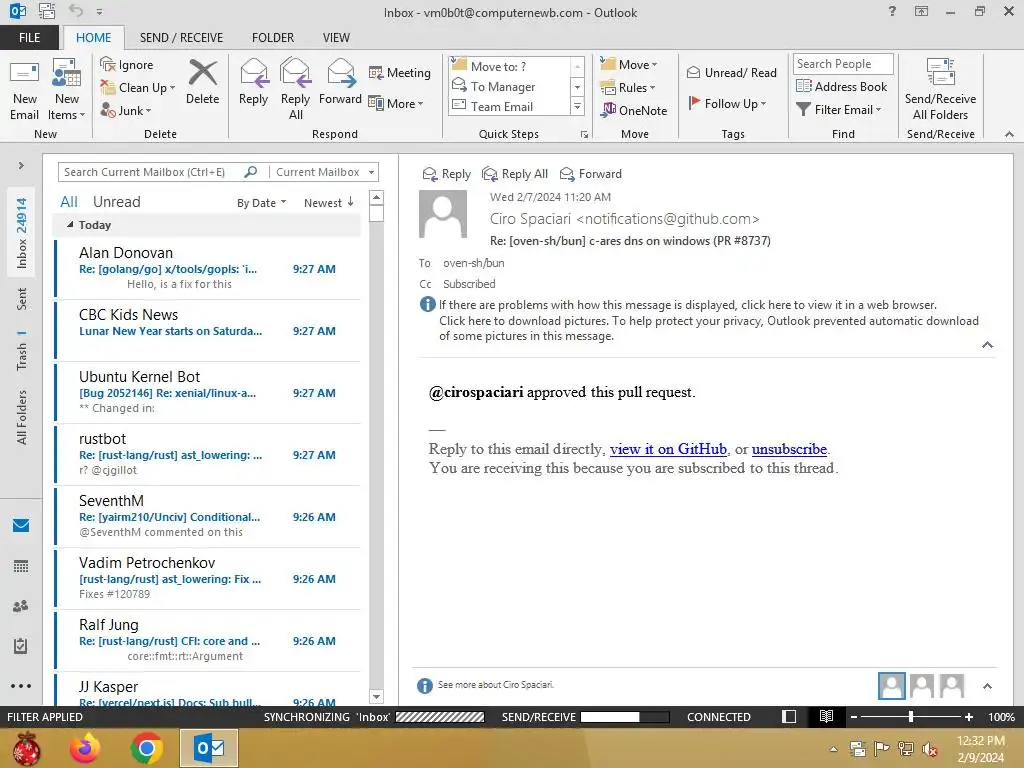Reply with a Meeting
The width and height of the screenshot is (1024, 768).
(x=400, y=72)
